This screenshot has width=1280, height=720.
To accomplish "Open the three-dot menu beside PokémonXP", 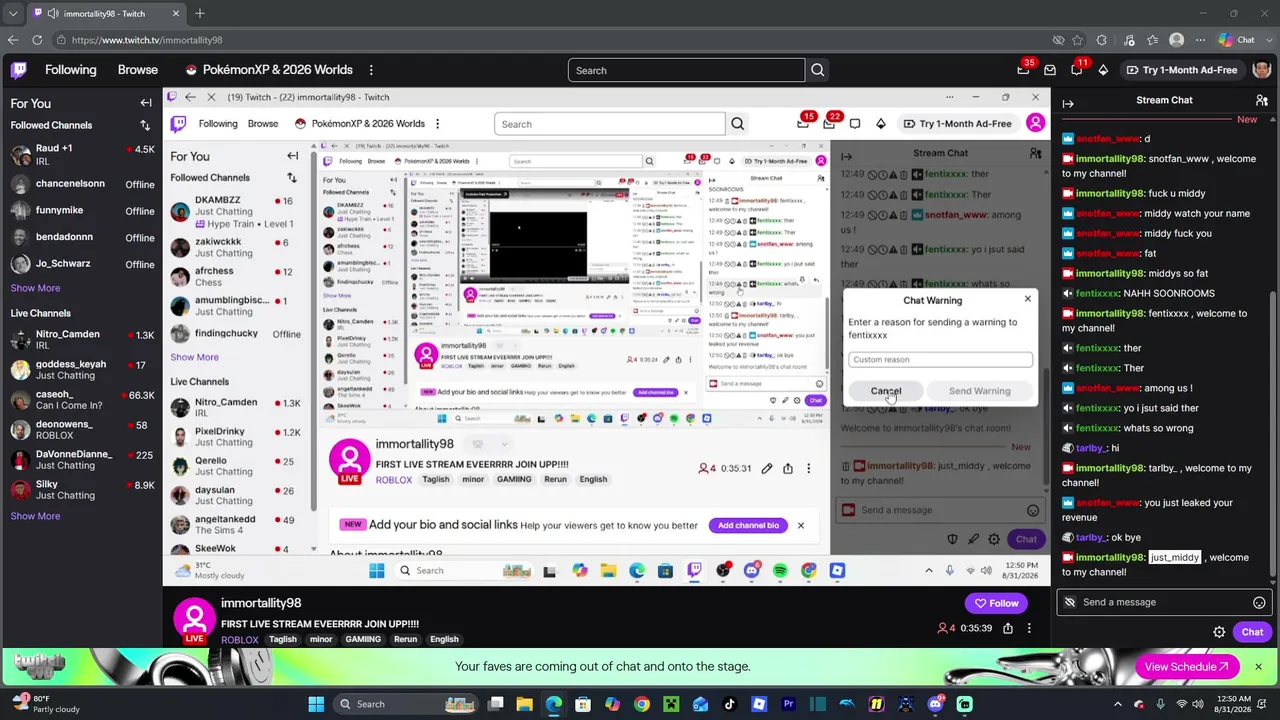I will tap(371, 70).
